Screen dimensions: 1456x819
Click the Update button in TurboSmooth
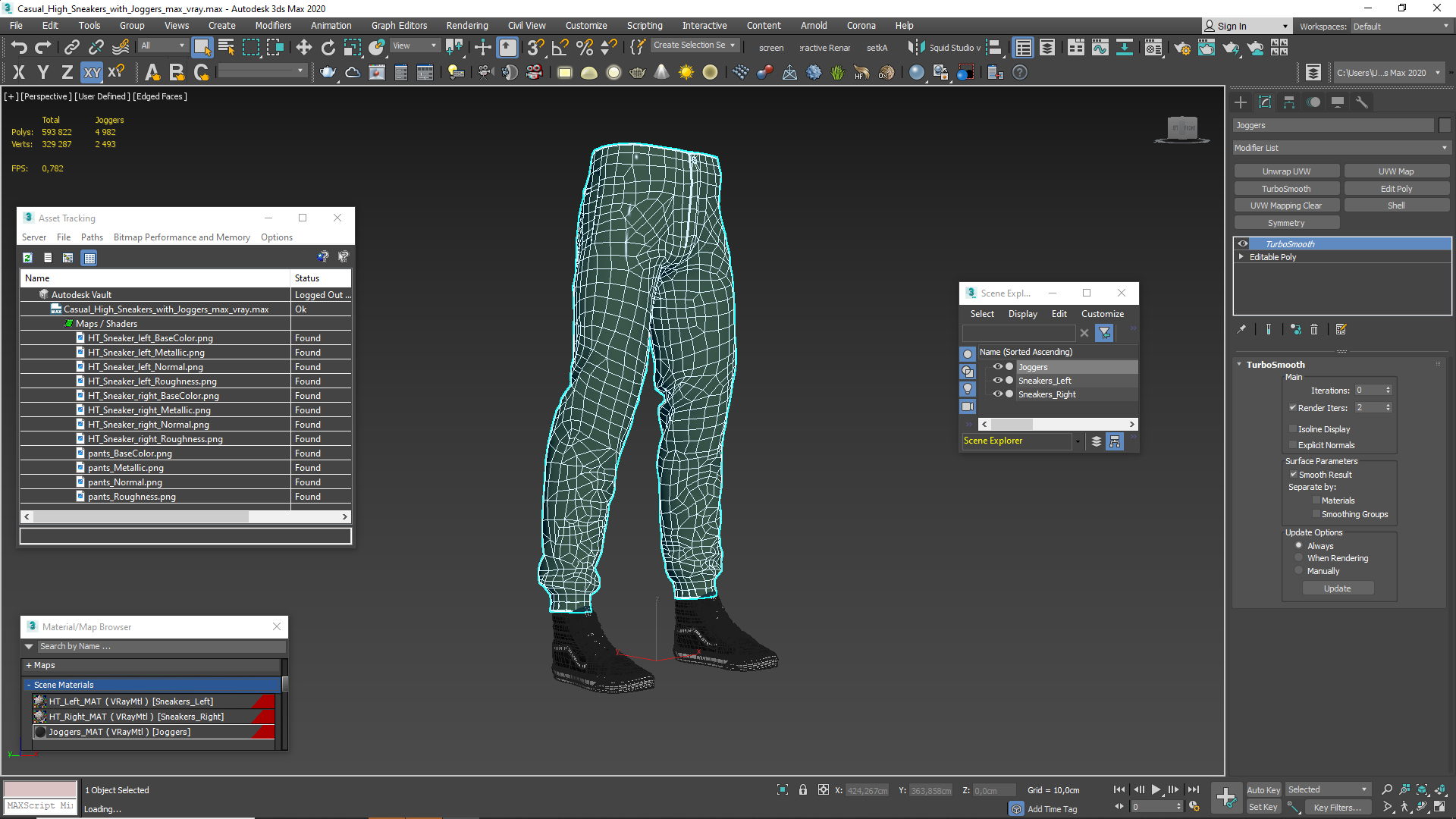point(1337,588)
